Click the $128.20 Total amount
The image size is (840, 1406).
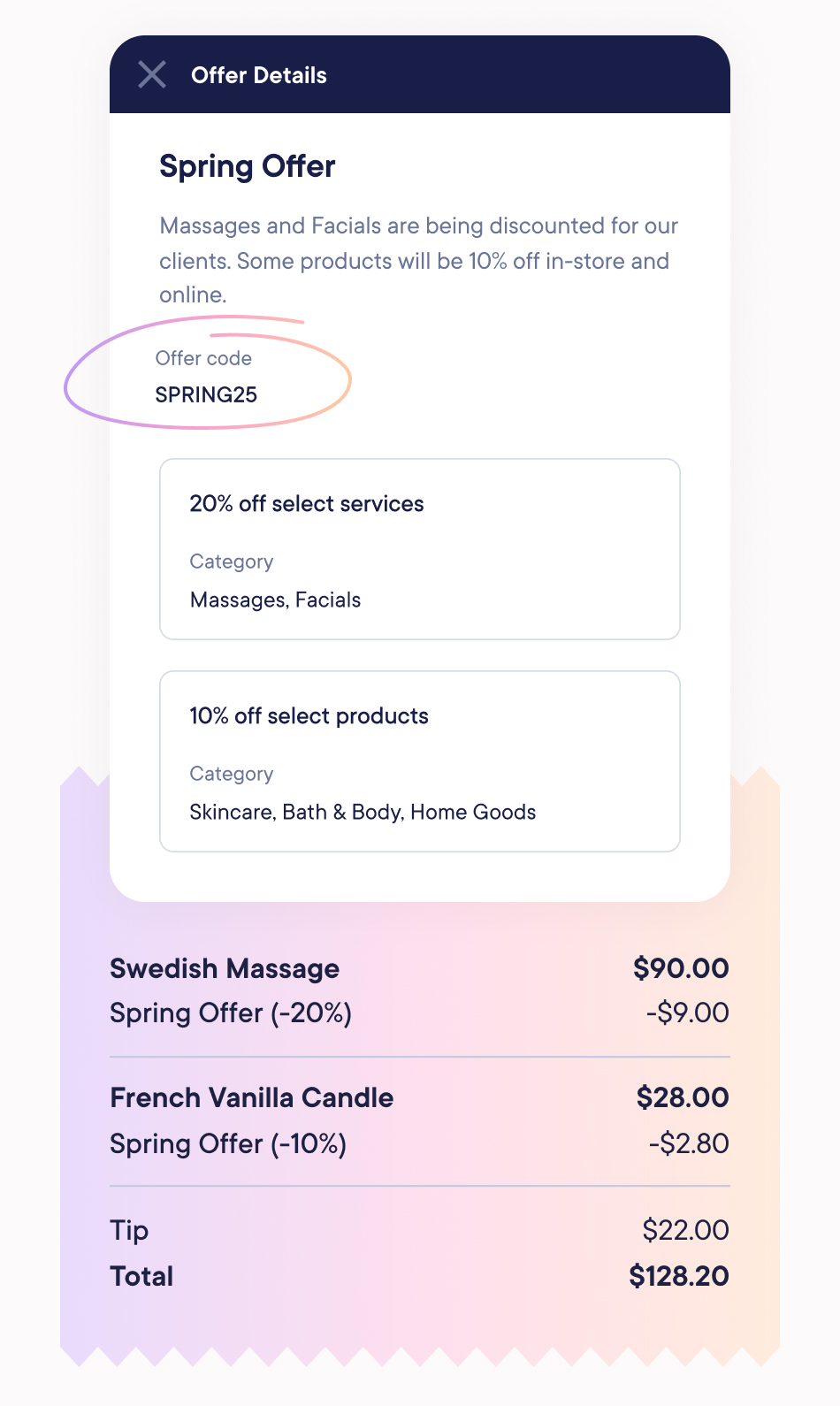(679, 1276)
